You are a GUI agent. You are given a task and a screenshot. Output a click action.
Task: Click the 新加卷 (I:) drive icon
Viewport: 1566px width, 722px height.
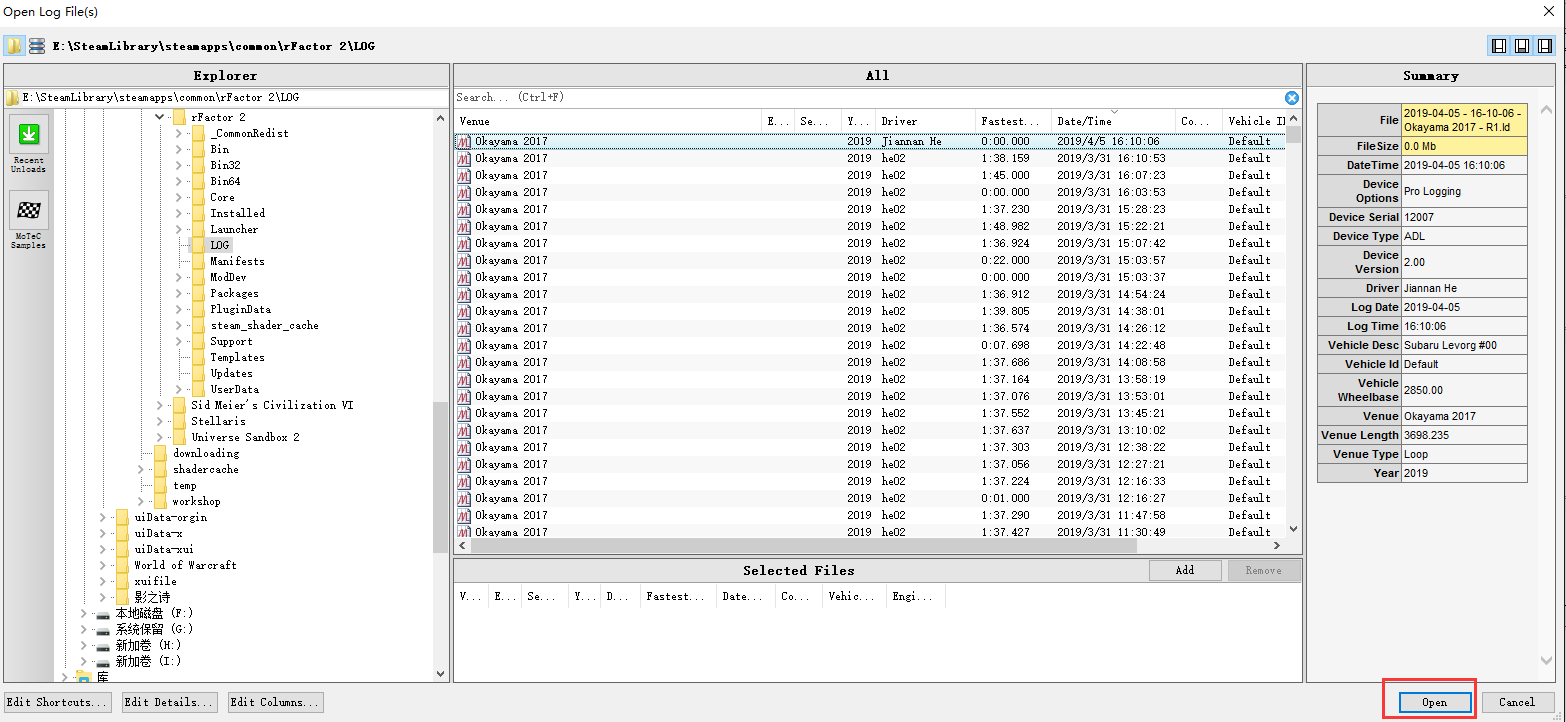pos(103,661)
